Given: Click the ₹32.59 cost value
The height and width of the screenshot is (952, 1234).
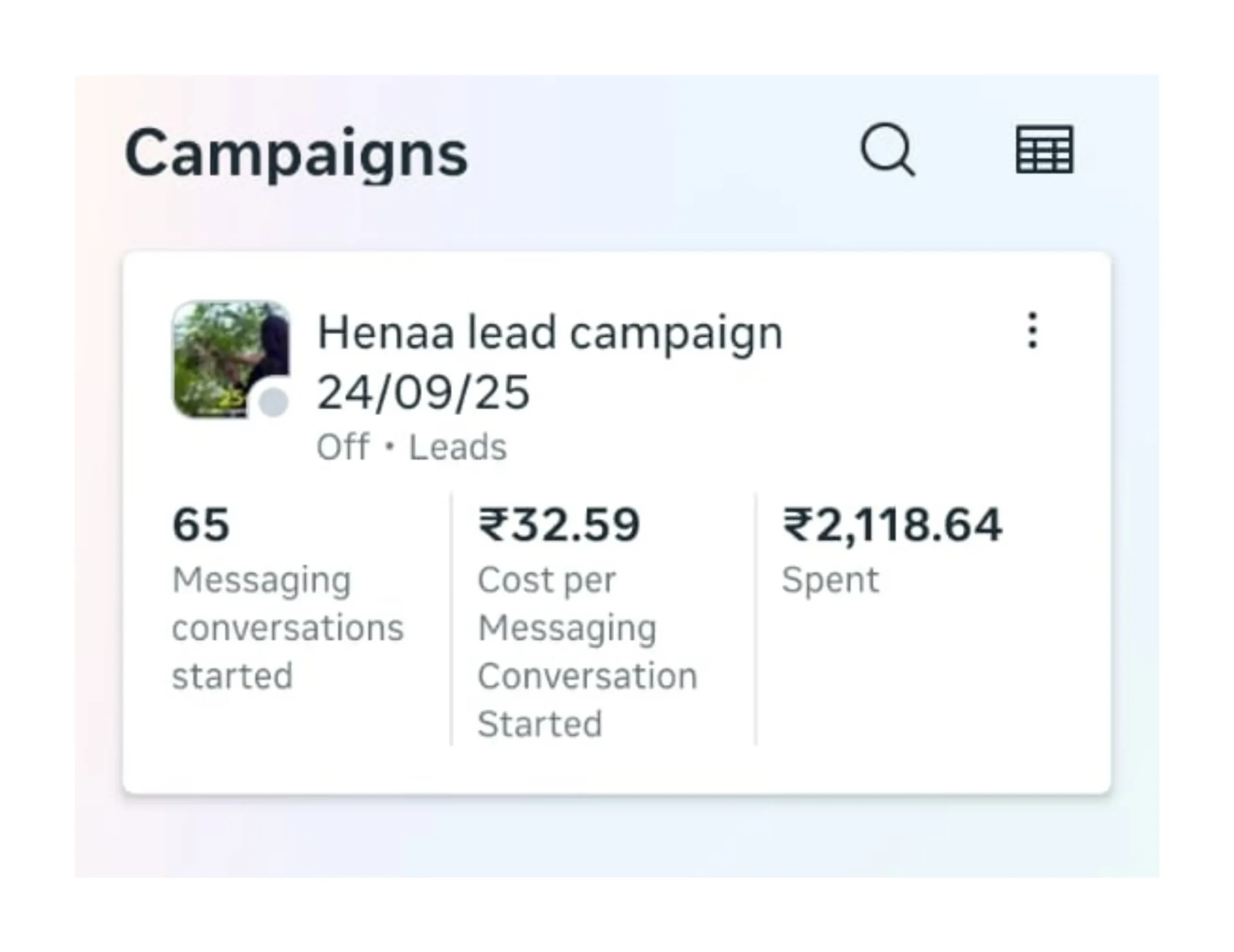Looking at the screenshot, I should (559, 525).
